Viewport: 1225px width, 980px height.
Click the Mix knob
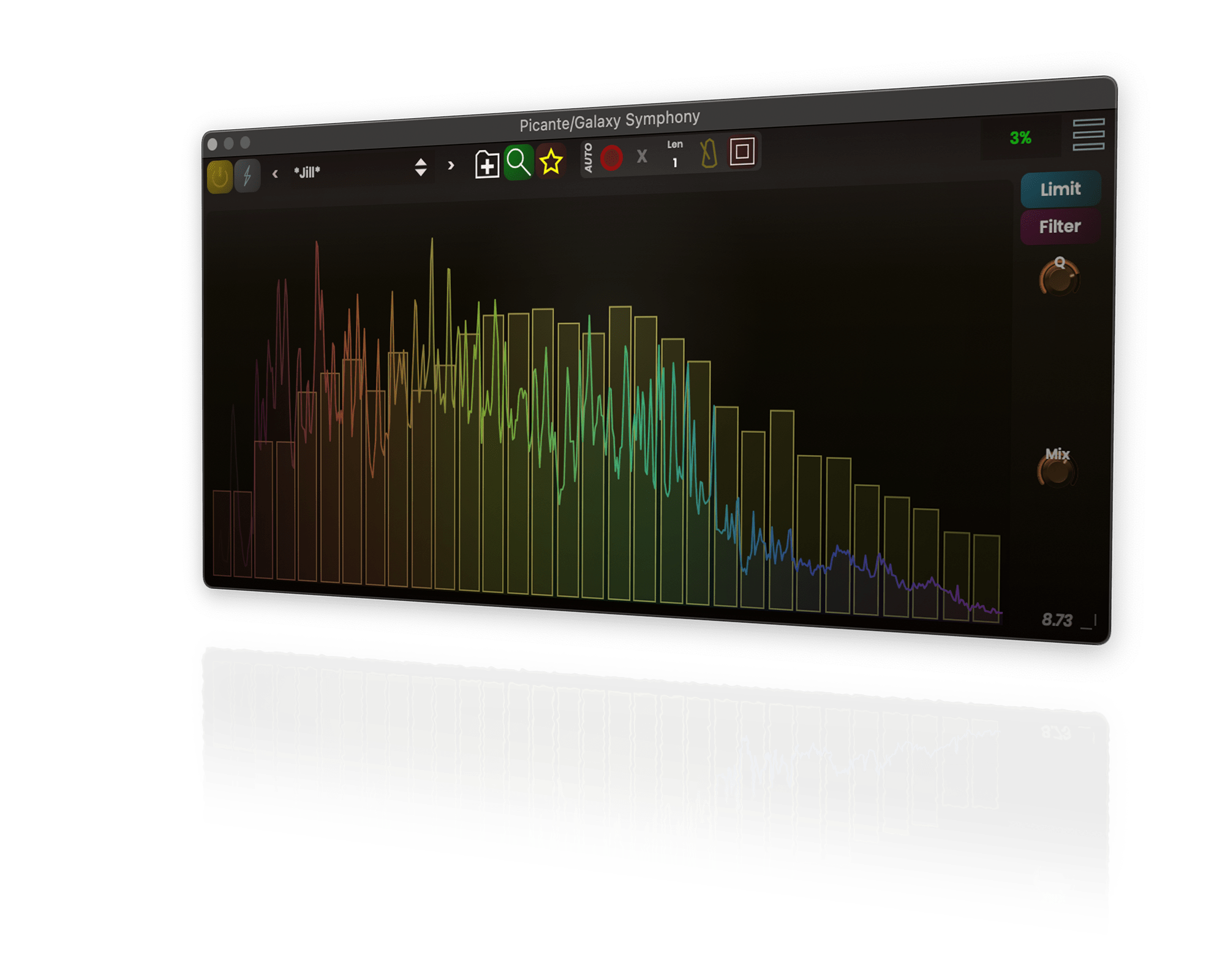click(1058, 470)
